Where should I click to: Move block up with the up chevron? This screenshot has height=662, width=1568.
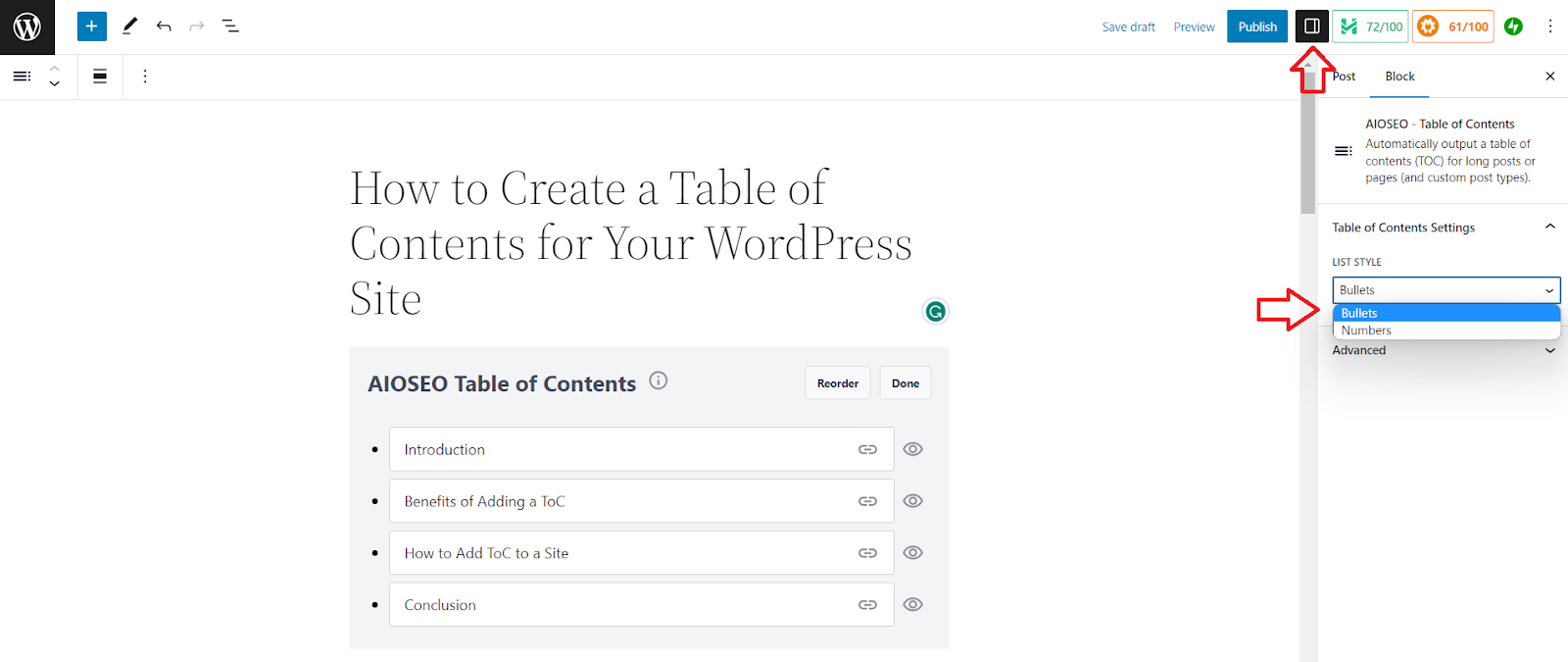pyautogui.click(x=55, y=68)
